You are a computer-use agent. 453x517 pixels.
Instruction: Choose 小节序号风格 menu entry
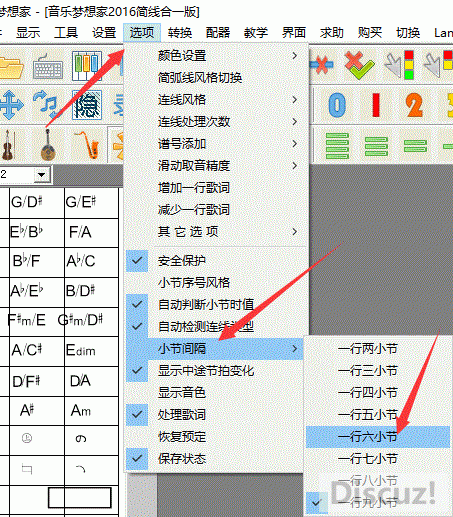coord(215,282)
